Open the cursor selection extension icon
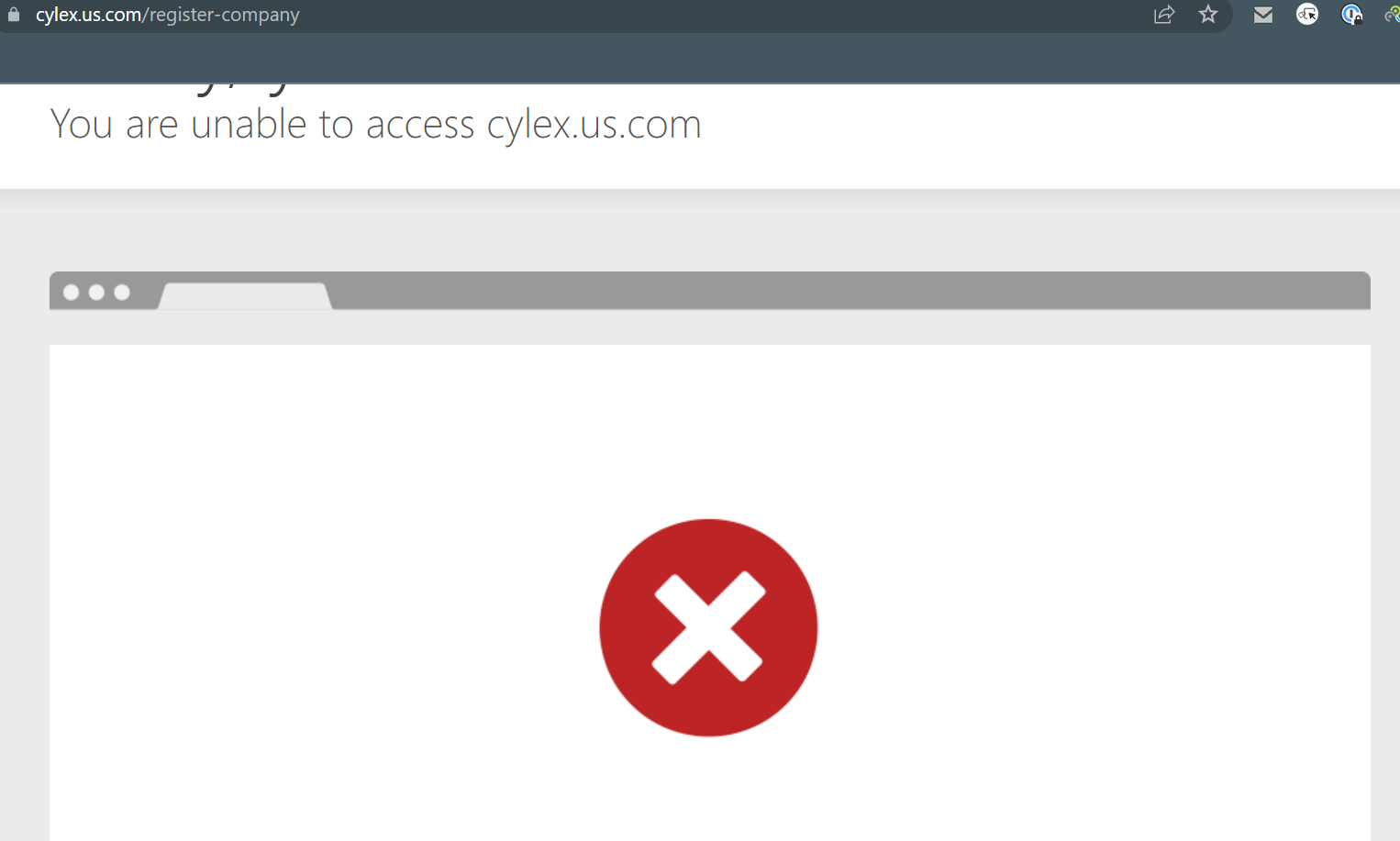This screenshot has width=1400, height=841. [x=1307, y=15]
